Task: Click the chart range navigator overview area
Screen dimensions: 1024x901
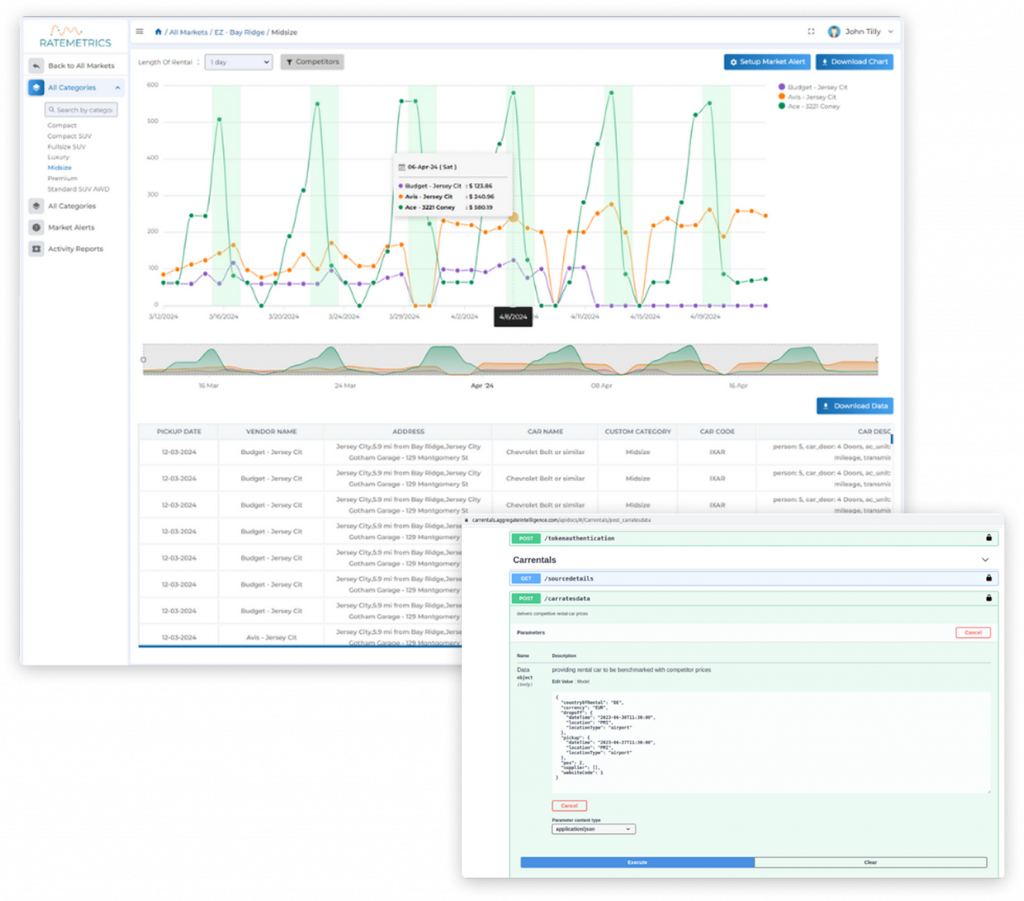Action: coord(510,360)
